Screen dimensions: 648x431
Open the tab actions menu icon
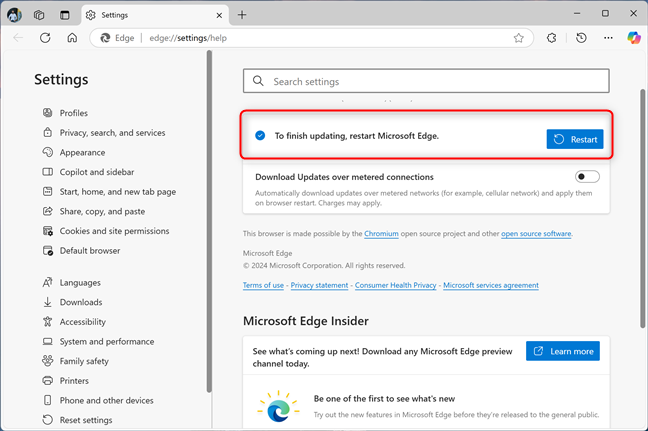pos(65,15)
